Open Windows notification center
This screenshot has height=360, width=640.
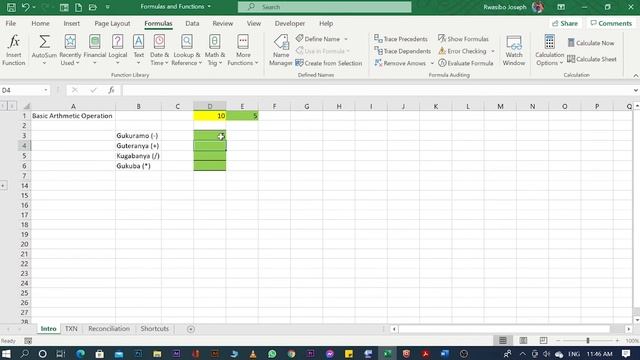[x=626, y=353]
